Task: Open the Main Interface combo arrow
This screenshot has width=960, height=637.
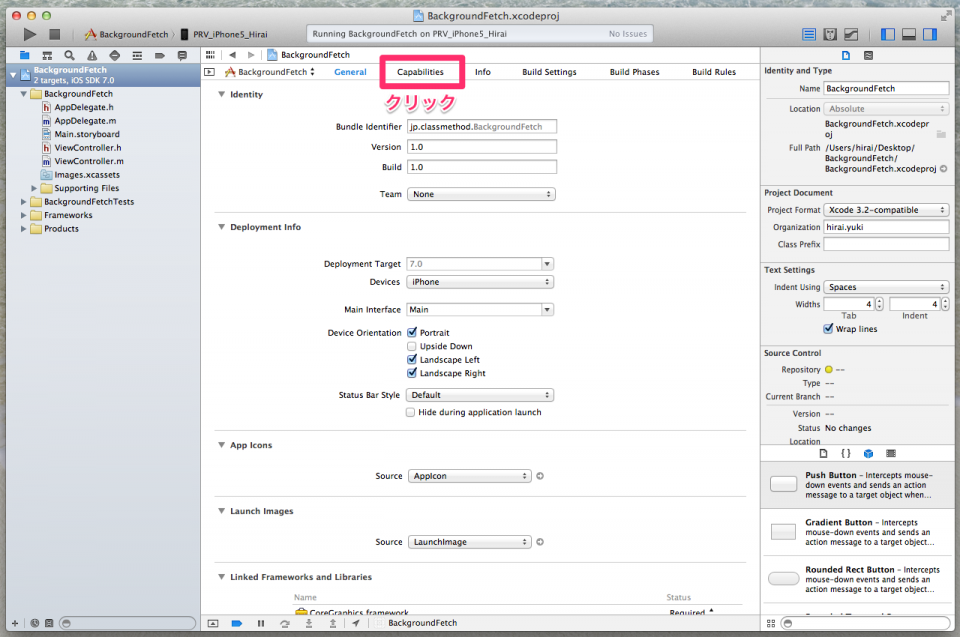Action: pyautogui.click(x=547, y=310)
